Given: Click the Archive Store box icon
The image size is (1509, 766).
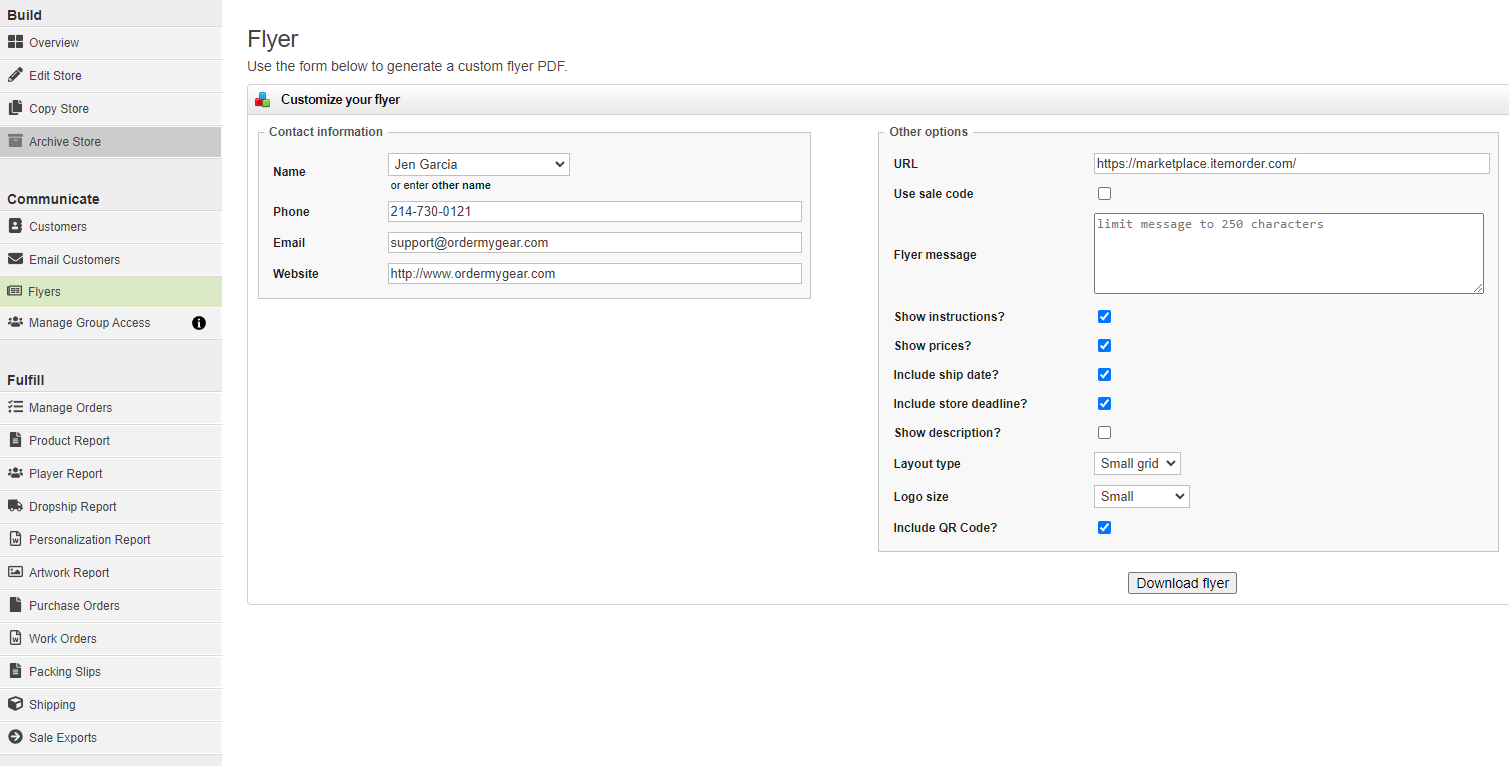Looking at the screenshot, I should (15, 141).
